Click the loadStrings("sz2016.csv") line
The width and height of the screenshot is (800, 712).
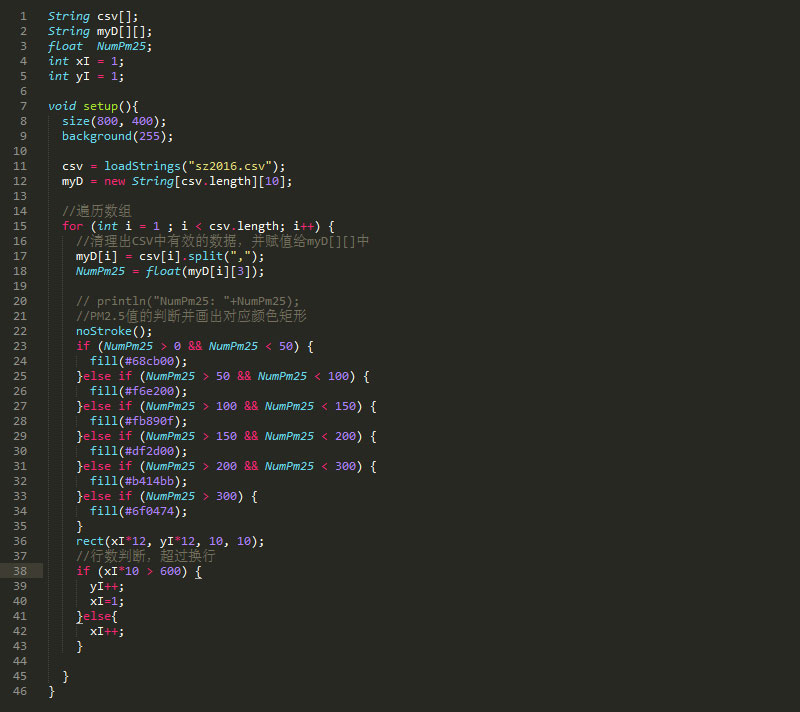(x=173, y=166)
